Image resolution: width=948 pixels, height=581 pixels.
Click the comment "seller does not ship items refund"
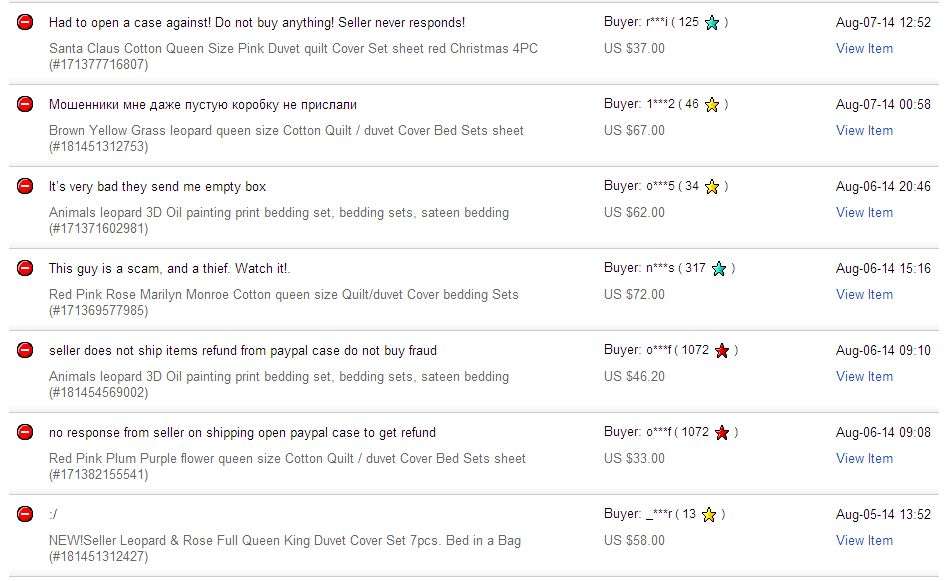[242, 351]
